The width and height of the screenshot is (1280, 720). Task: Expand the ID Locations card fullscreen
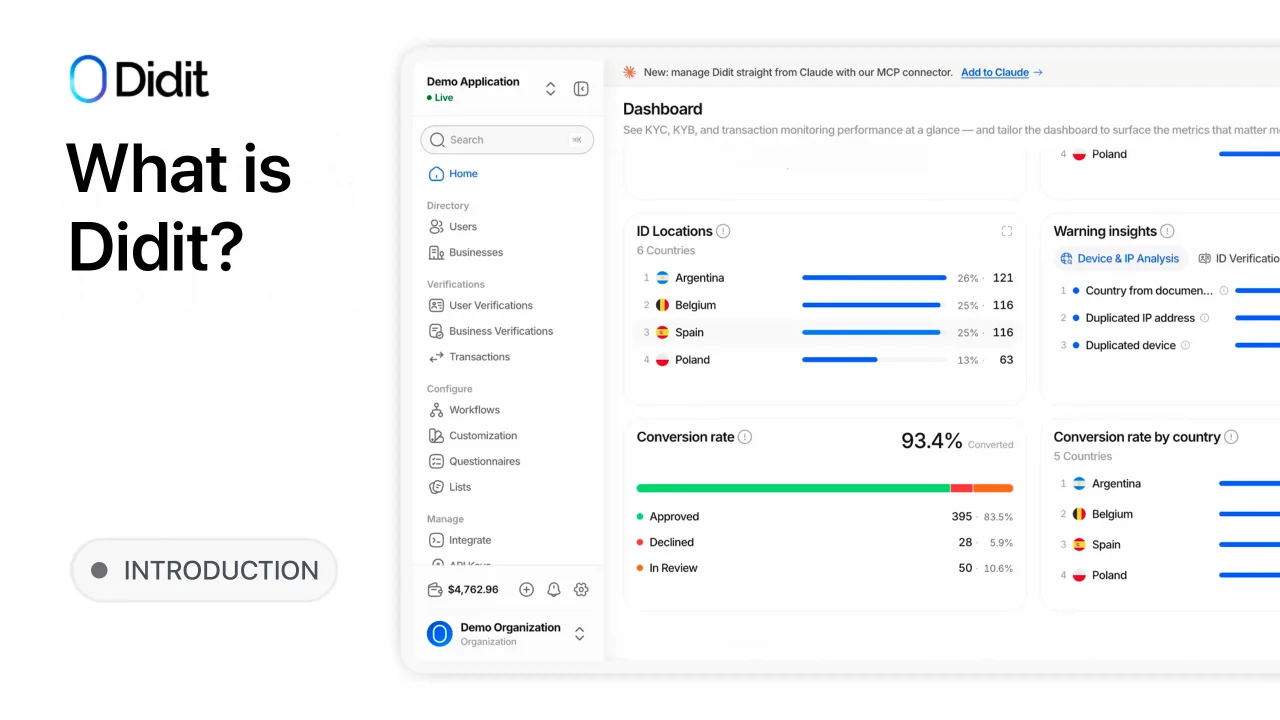(1007, 231)
